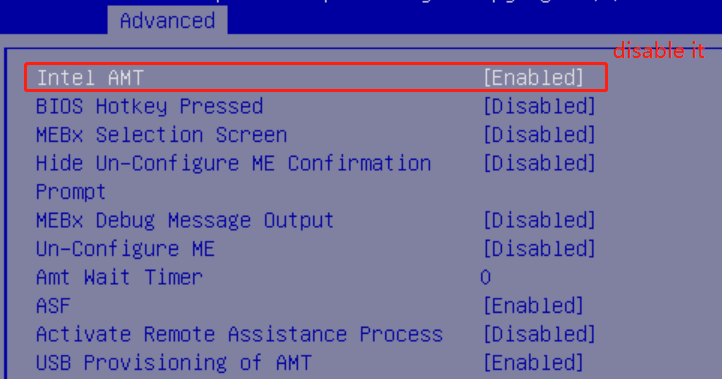Toggle USB Provisioning of AMT value
The image size is (722, 379).
(x=533, y=363)
